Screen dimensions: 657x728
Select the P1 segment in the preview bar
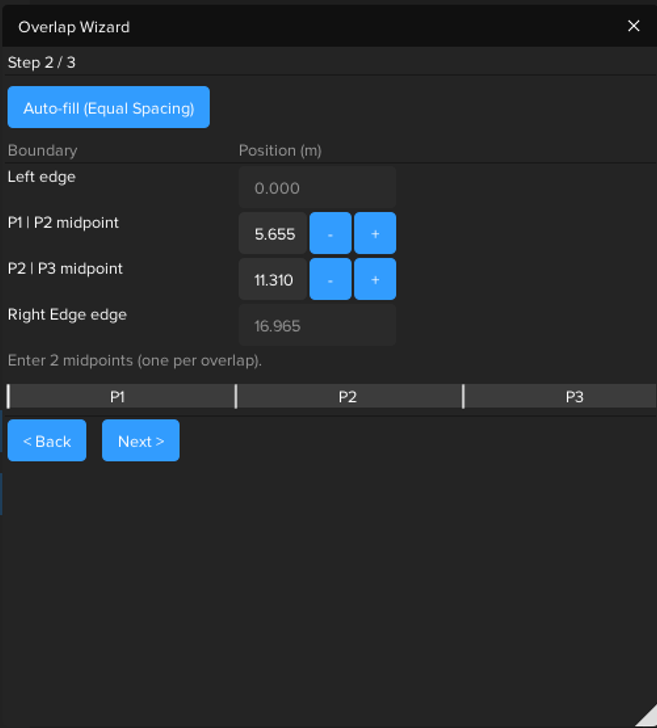pos(120,397)
